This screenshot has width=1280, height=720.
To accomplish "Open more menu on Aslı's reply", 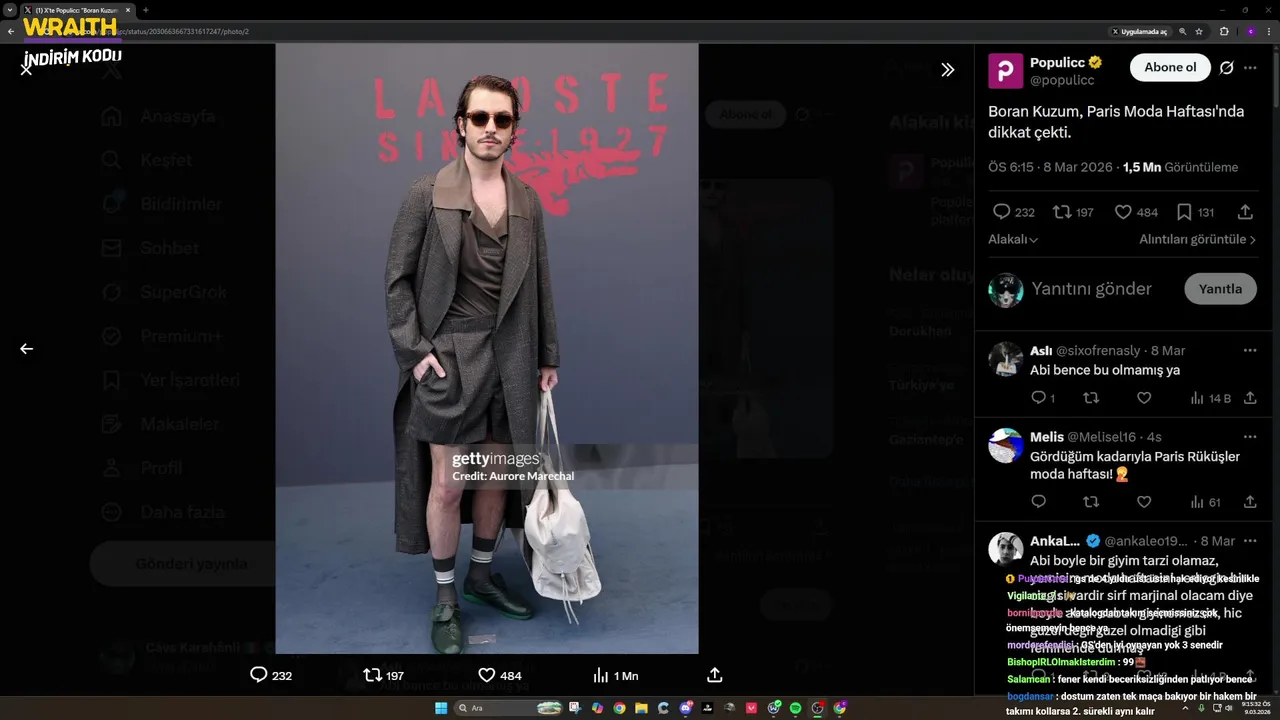I will point(1250,351).
